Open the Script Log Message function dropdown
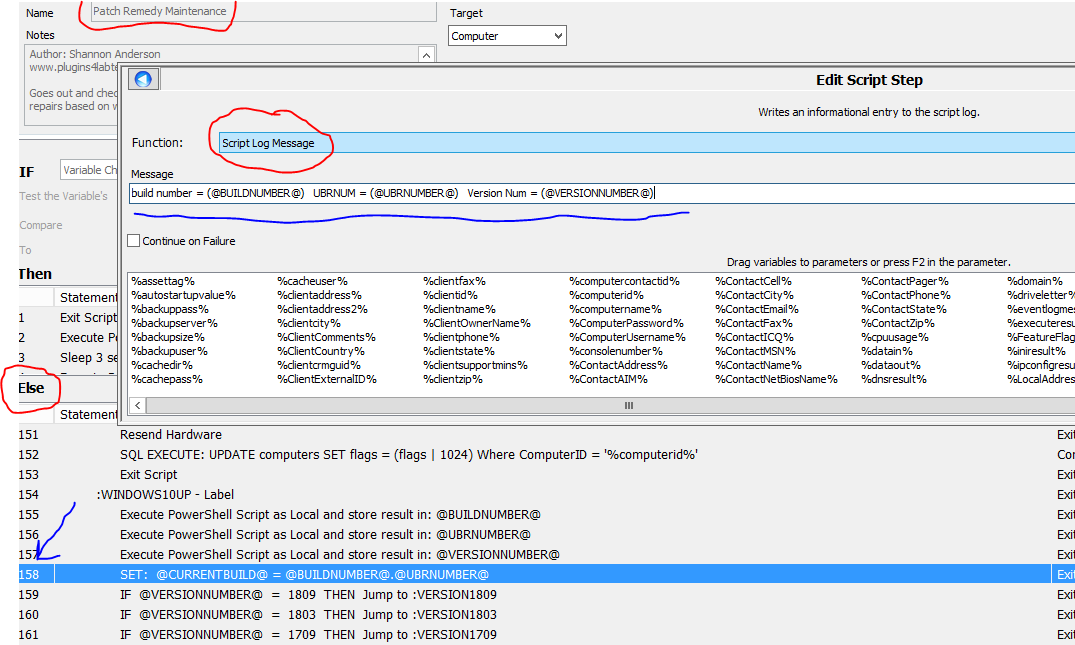 click(640, 143)
